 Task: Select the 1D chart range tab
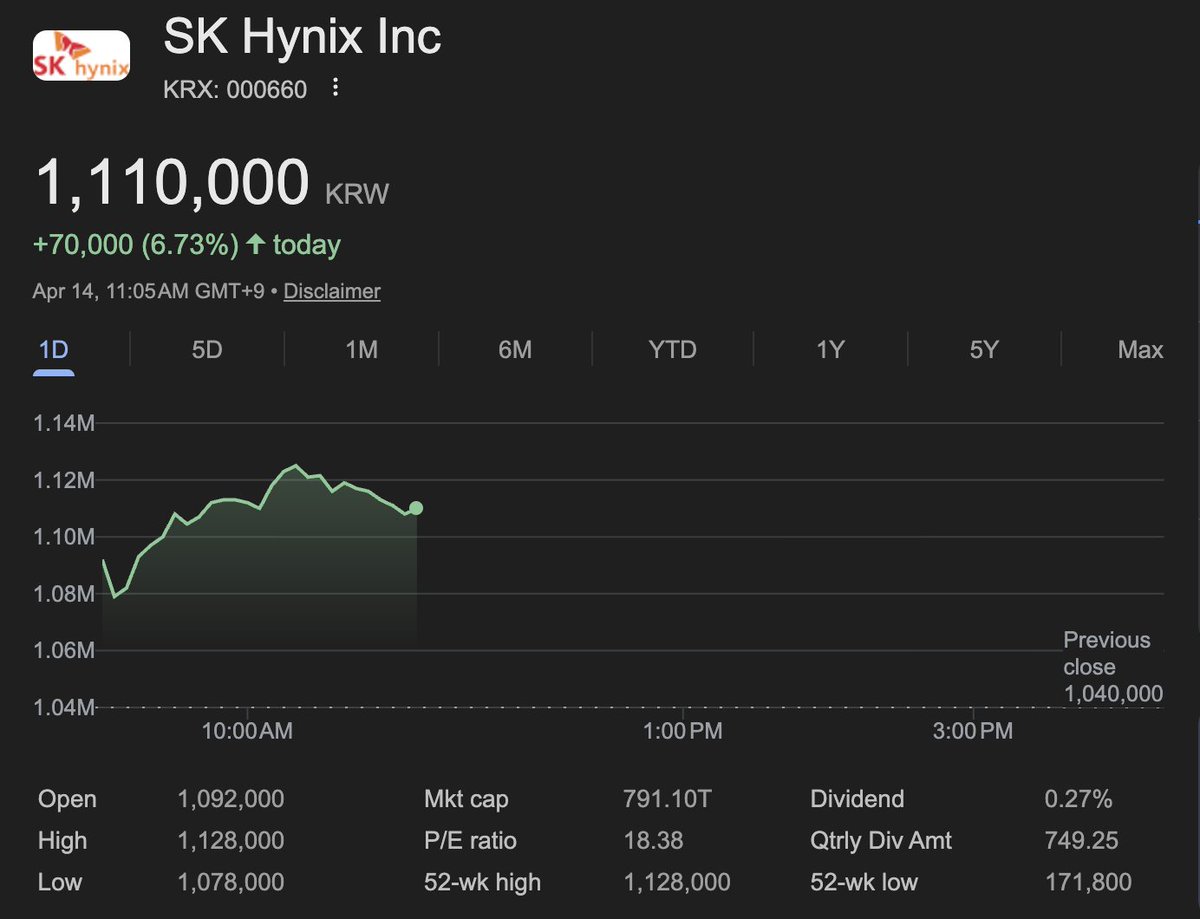(54, 350)
